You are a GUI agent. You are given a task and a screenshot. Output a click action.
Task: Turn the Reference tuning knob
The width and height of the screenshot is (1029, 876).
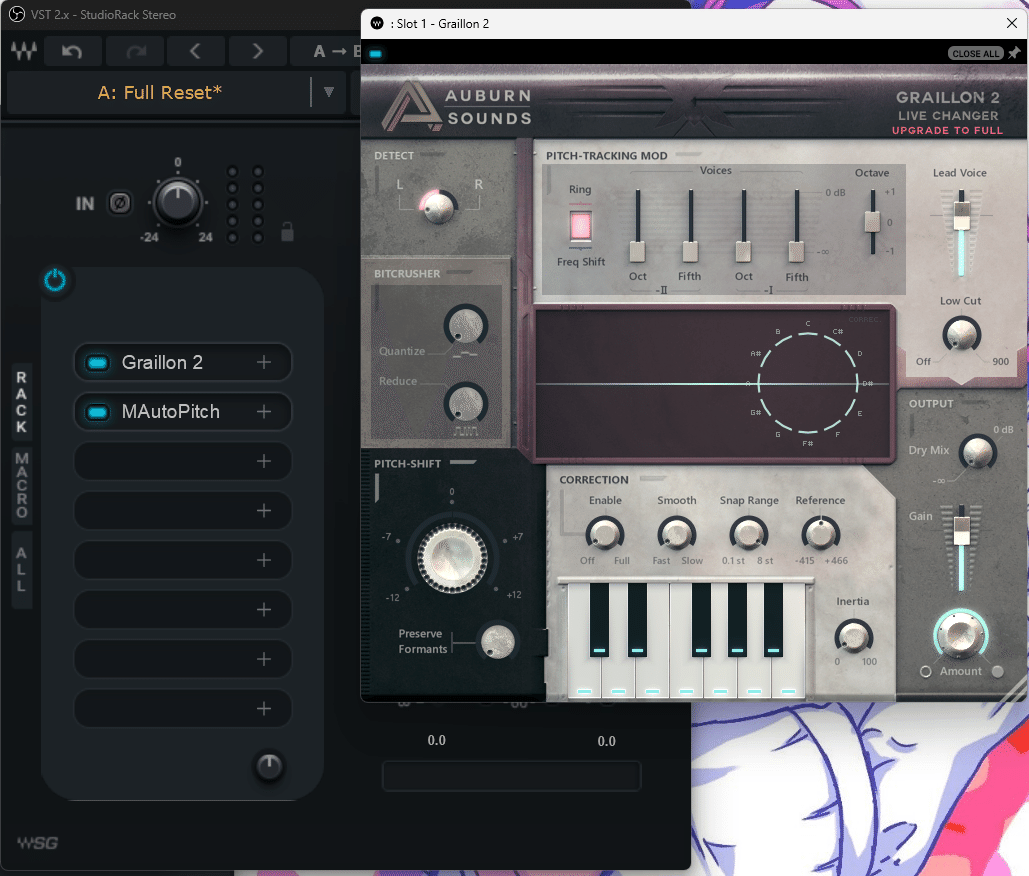point(820,534)
